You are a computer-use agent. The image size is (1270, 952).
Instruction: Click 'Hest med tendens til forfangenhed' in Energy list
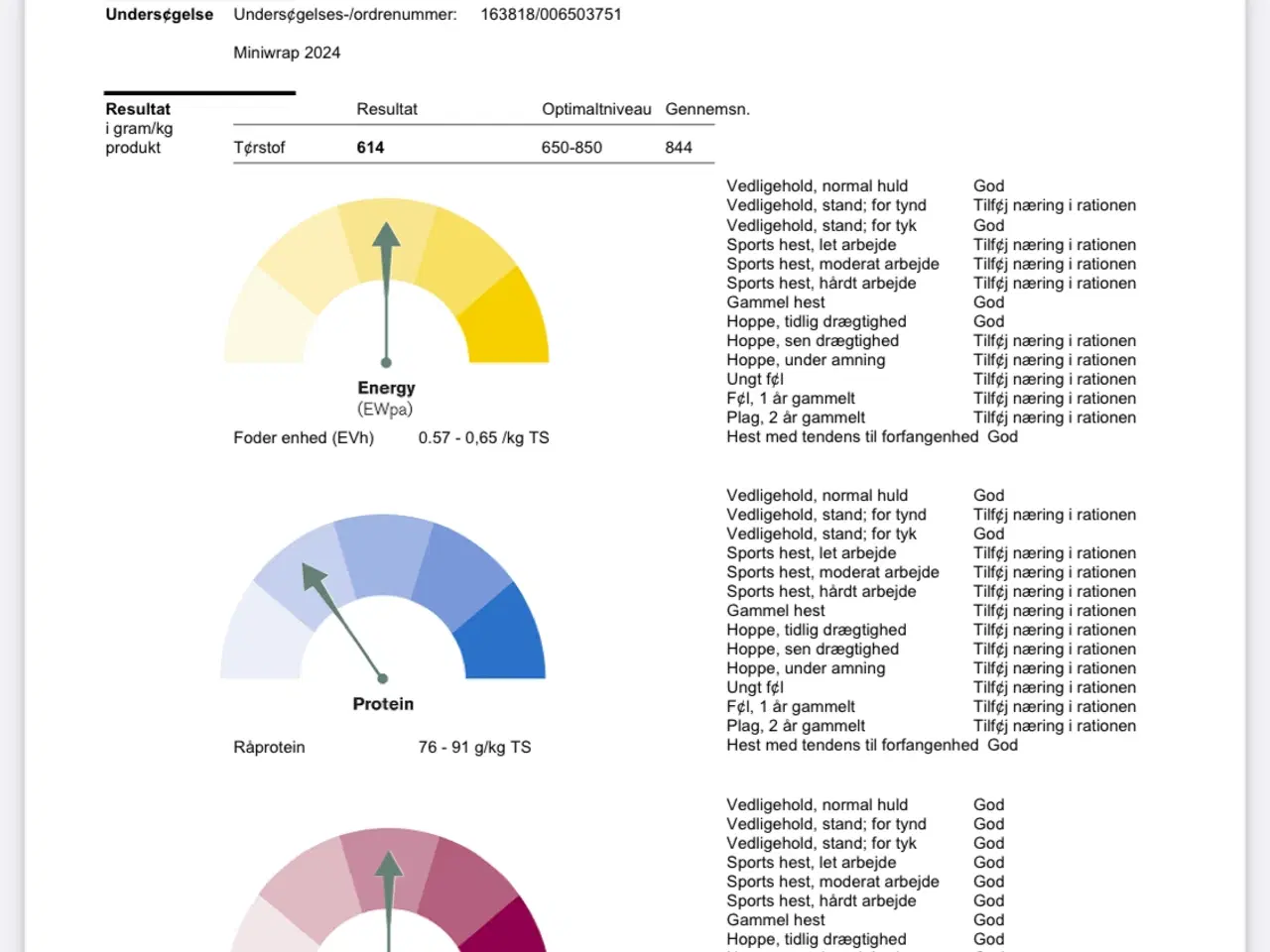click(852, 436)
